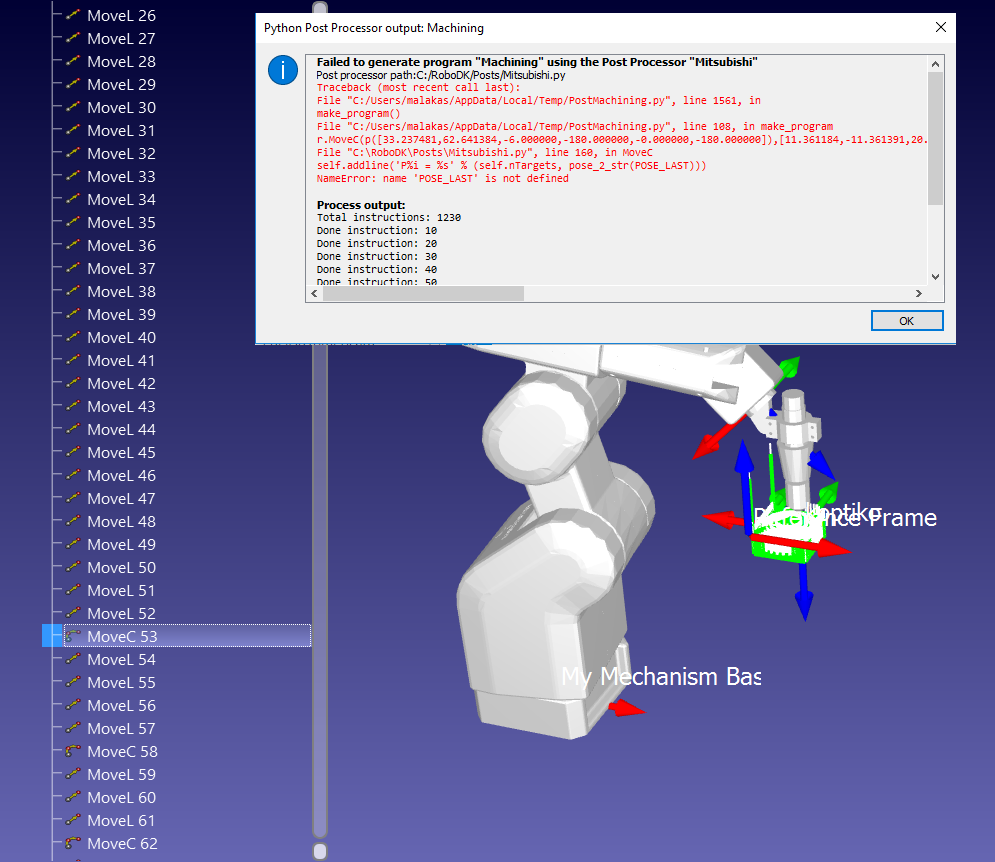Click the MoveL 40 linear move icon
This screenshot has width=995, height=862.
(x=73, y=338)
